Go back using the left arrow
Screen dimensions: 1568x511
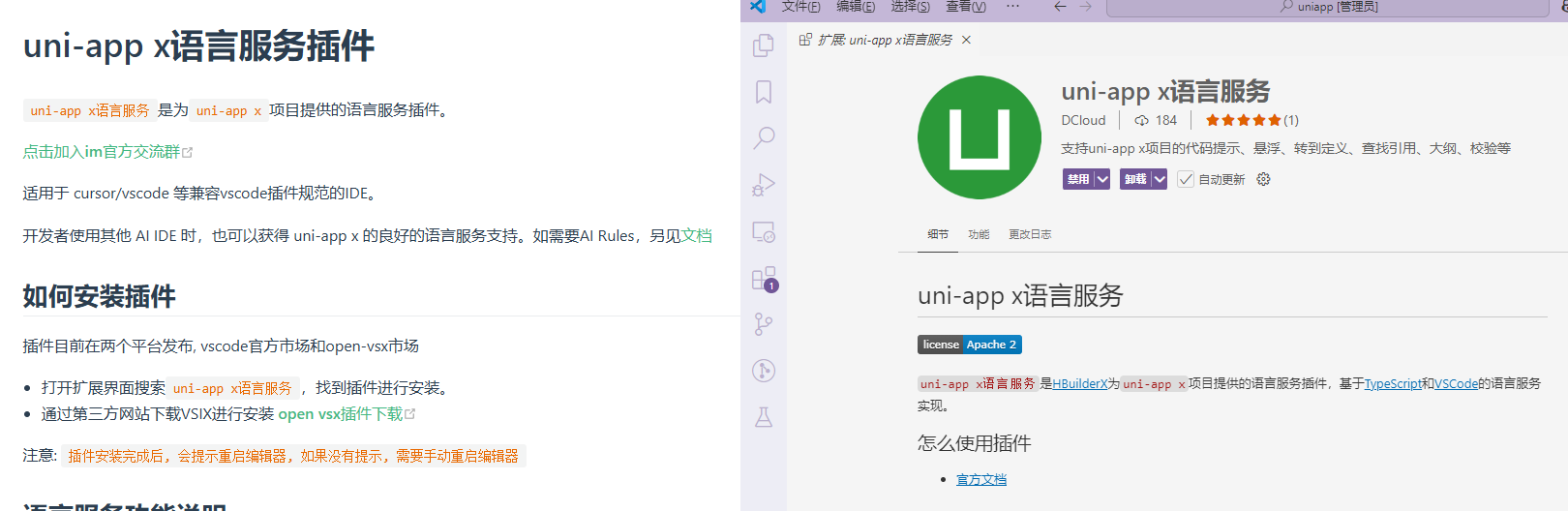(x=1060, y=6)
